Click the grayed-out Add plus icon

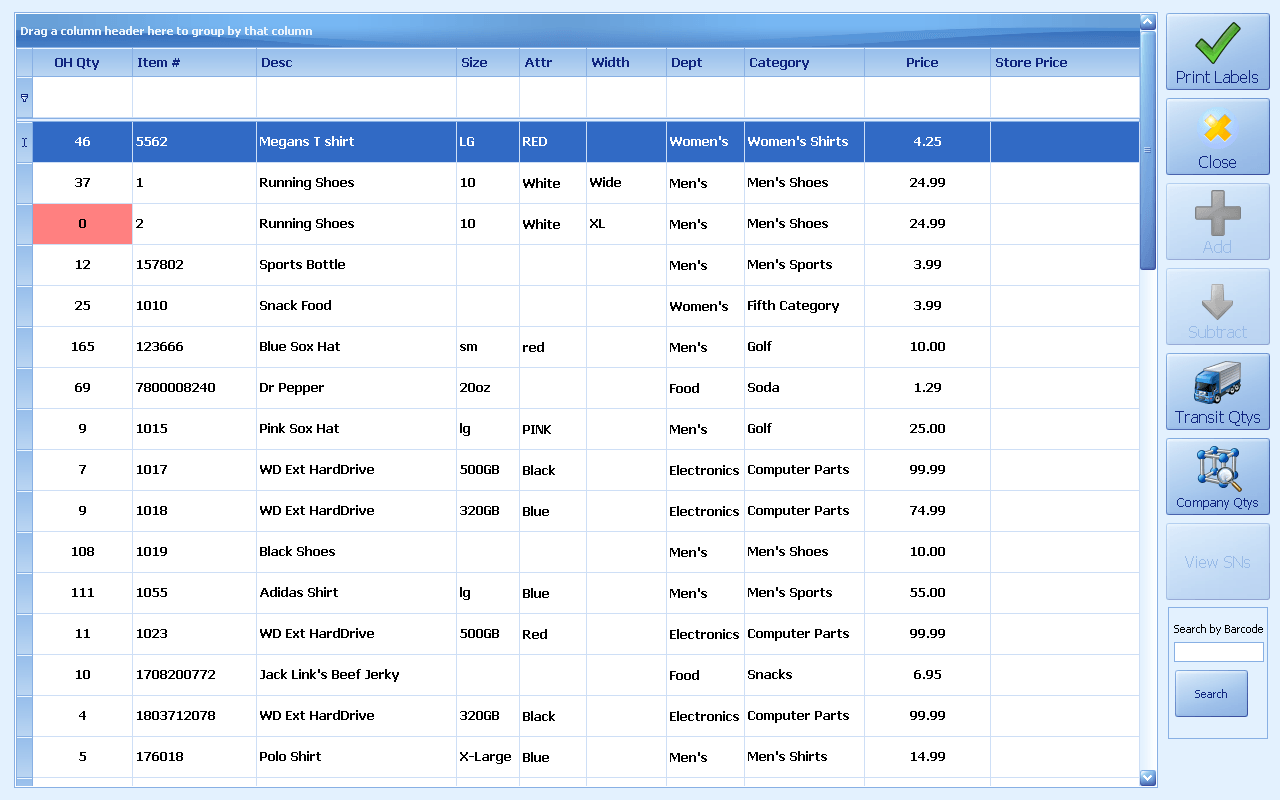1217,214
